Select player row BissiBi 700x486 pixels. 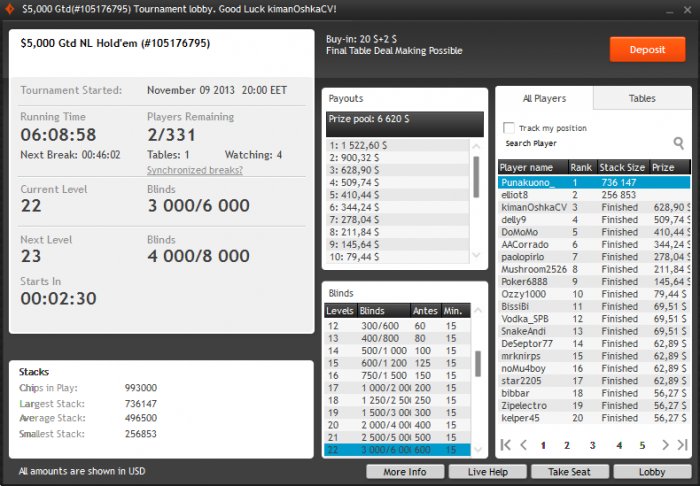pos(594,307)
